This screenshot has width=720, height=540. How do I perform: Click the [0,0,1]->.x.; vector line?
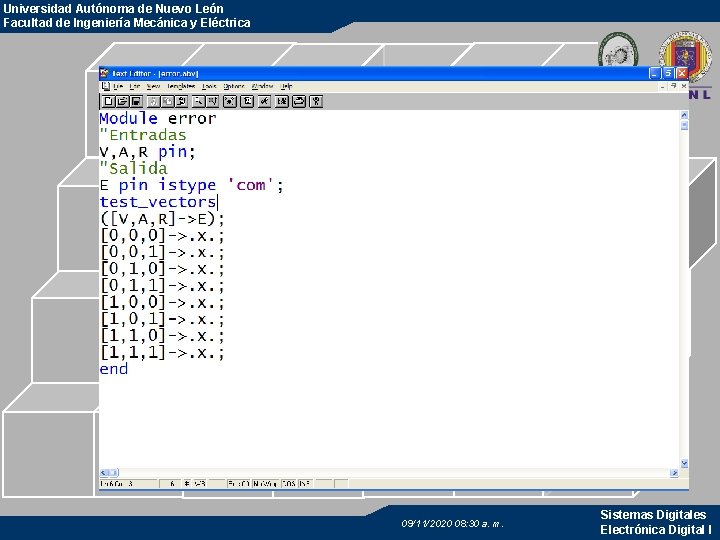pos(162,252)
